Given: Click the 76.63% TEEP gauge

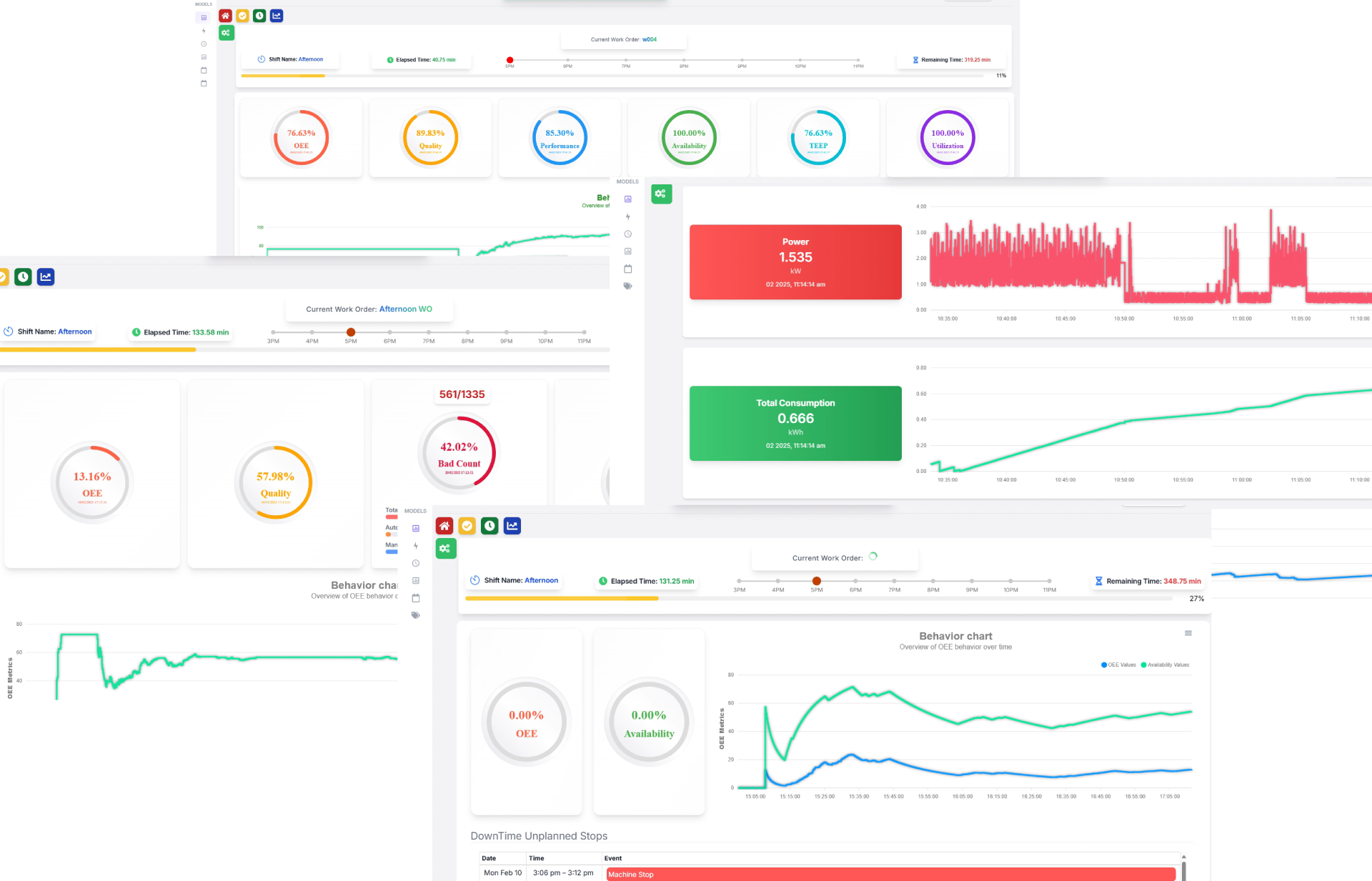Looking at the screenshot, I should pos(818,138).
